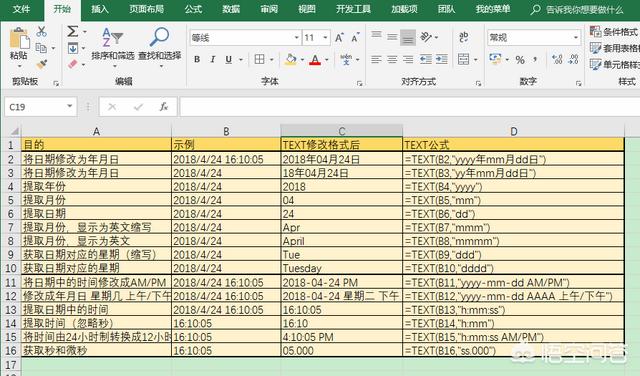Switch to Data (数据) tab
The width and height of the screenshot is (640, 376).
[231, 9]
